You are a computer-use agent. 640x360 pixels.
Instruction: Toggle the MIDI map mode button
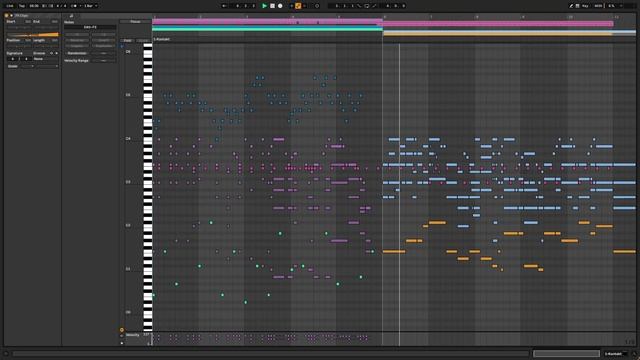coord(598,6)
